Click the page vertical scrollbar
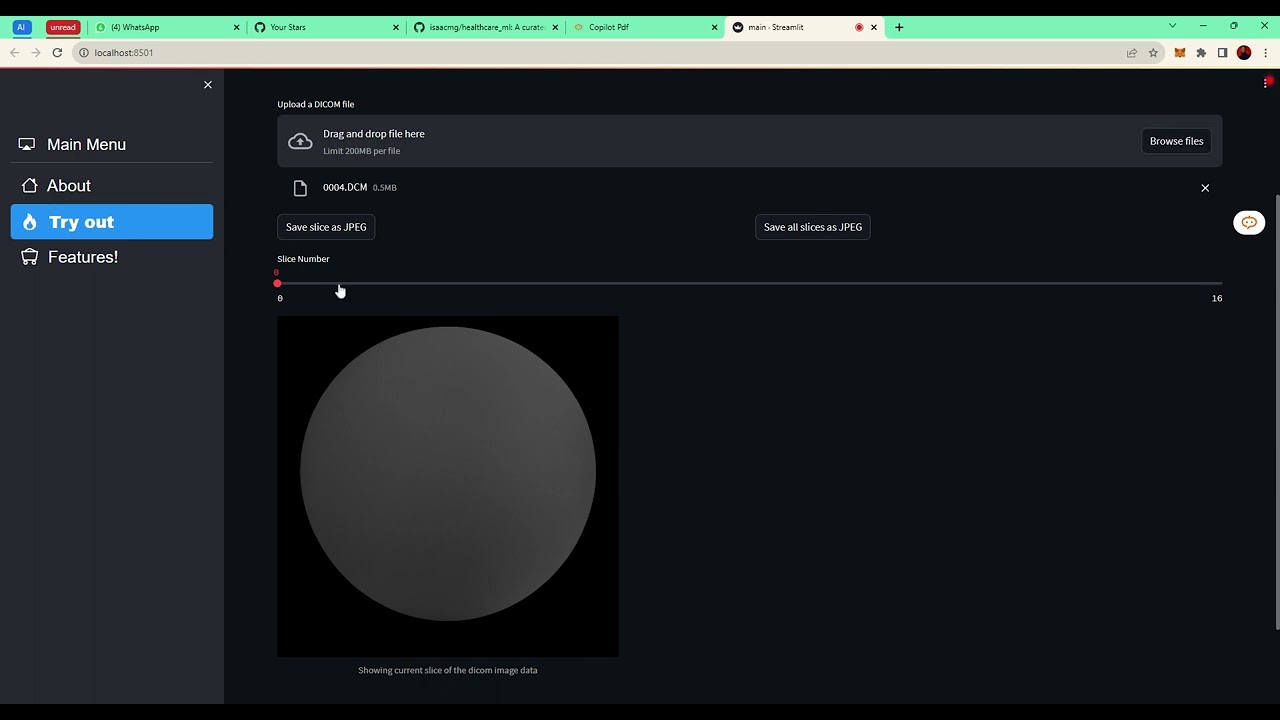Image resolution: width=1280 pixels, height=720 pixels. pyautogui.click(x=1276, y=411)
